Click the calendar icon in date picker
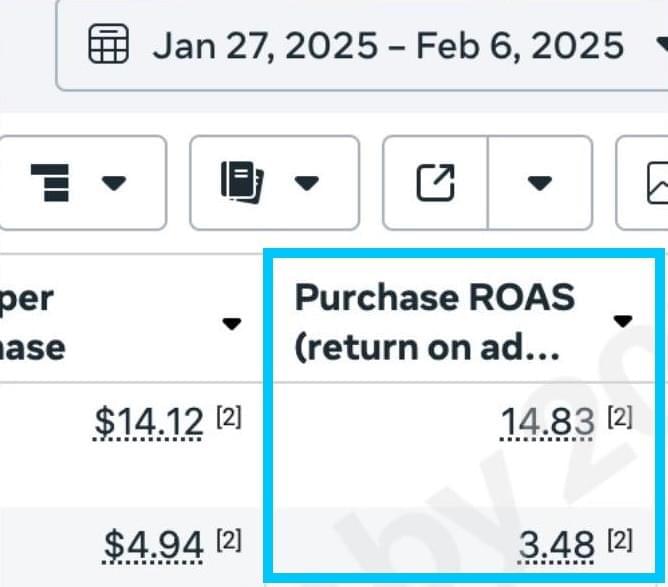Viewport: 668px width, 587px height. point(108,44)
